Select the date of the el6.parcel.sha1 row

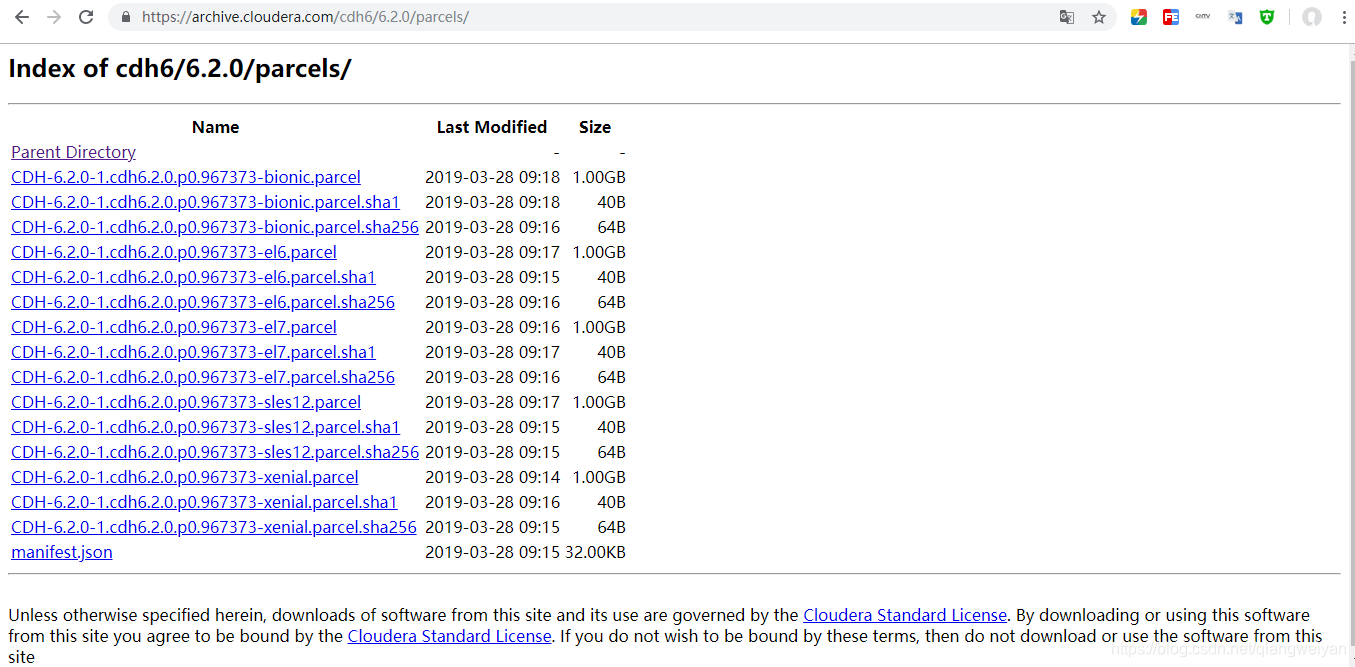(x=493, y=277)
